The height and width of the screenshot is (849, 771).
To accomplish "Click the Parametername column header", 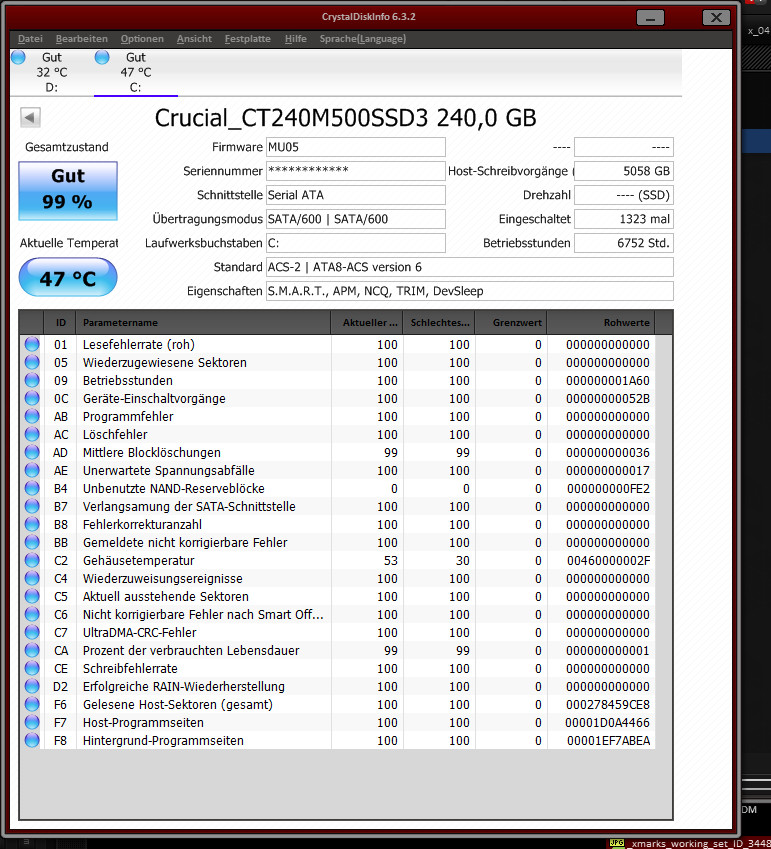I will tap(203, 322).
